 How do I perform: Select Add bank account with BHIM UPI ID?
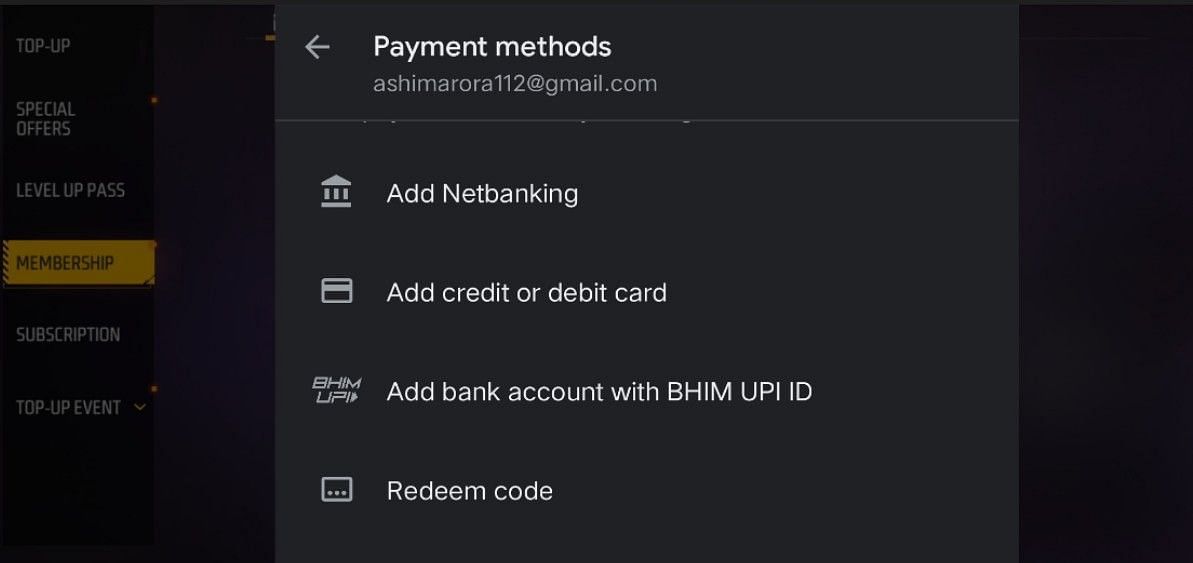click(x=599, y=391)
